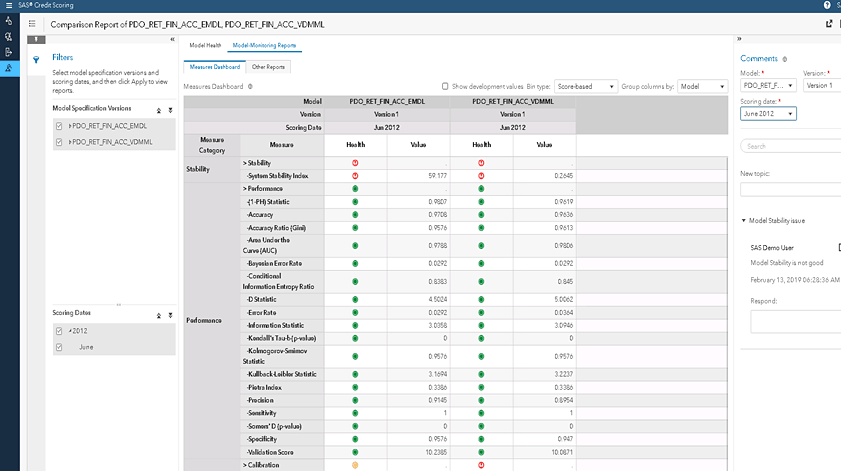Image resolution: width=841 pixels, height=471 pixels.
Task: Select Model Monitoring Reports tab
Action: (264, 45)
